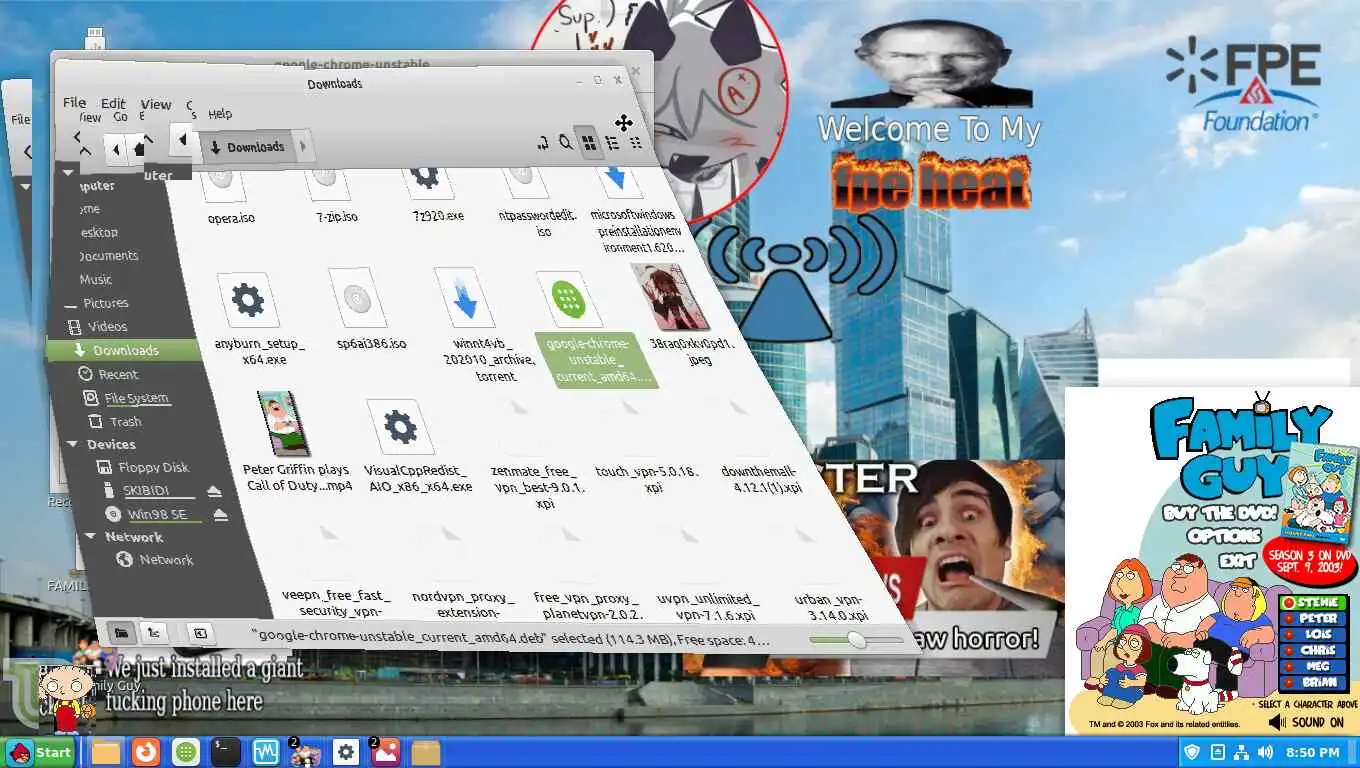Select the winnt4vb_202010_archive.torrent file
Screen dimensions: 1360x768
tap(466, 298)
